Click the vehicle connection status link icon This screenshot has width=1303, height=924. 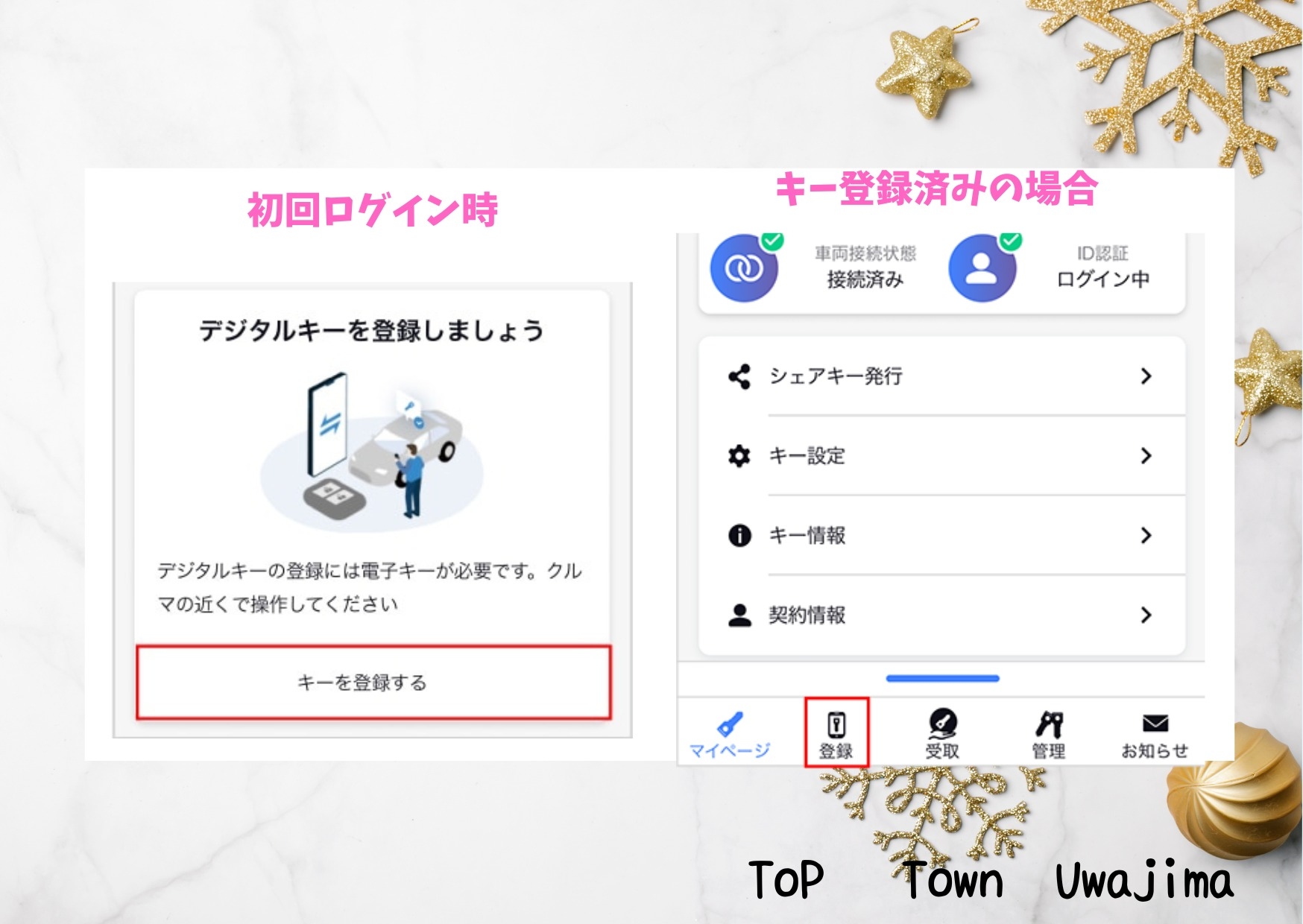(744, 268)
